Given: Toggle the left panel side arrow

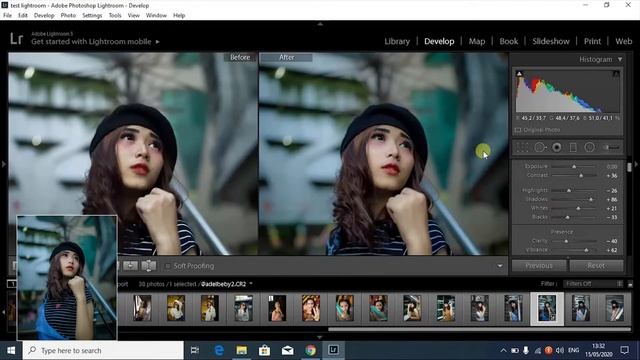Looking at the screenshot, I should pyautogui.click(x=4, y=164).
